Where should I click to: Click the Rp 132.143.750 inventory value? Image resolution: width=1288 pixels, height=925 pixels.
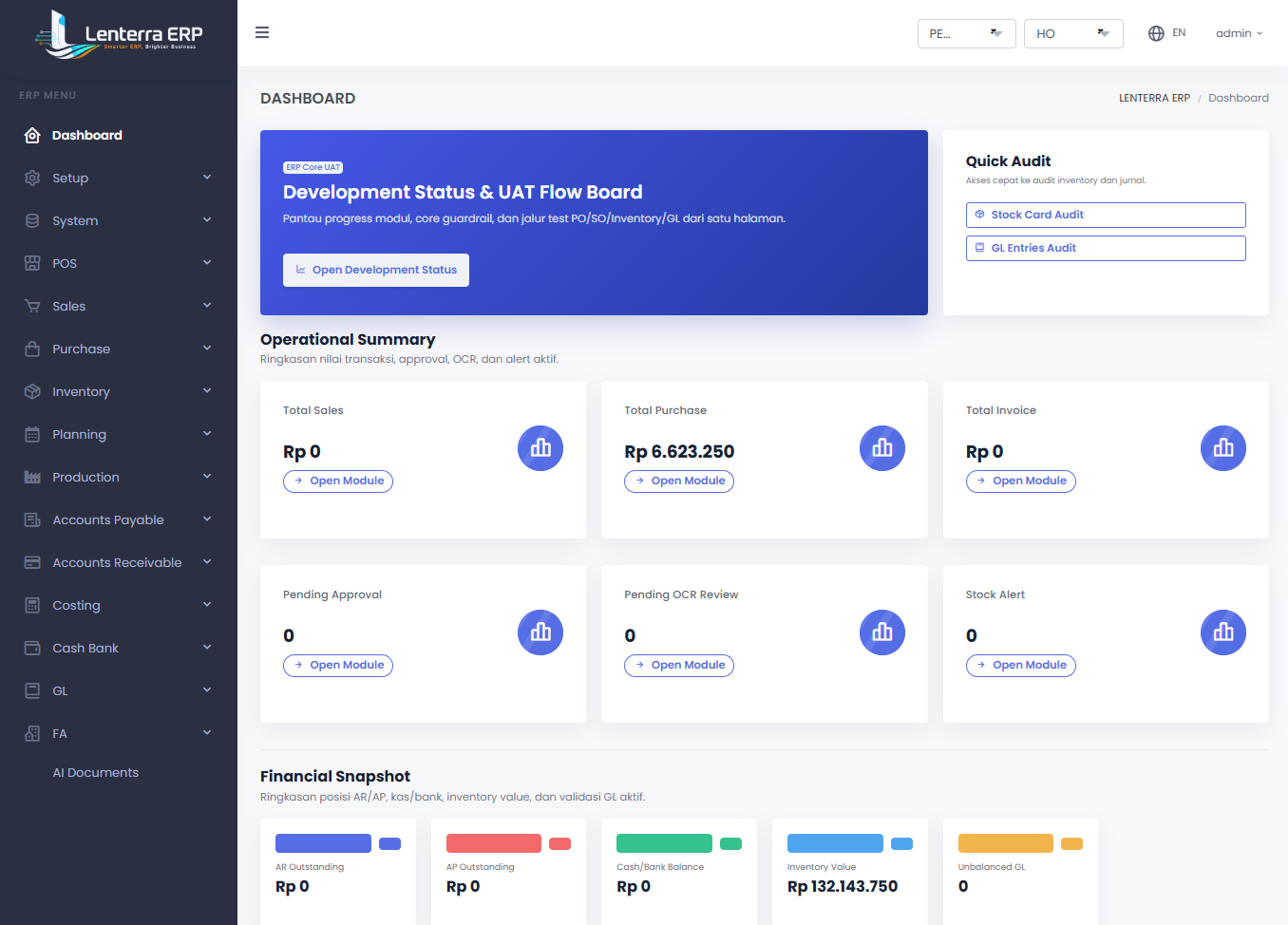tap(843, 886)
